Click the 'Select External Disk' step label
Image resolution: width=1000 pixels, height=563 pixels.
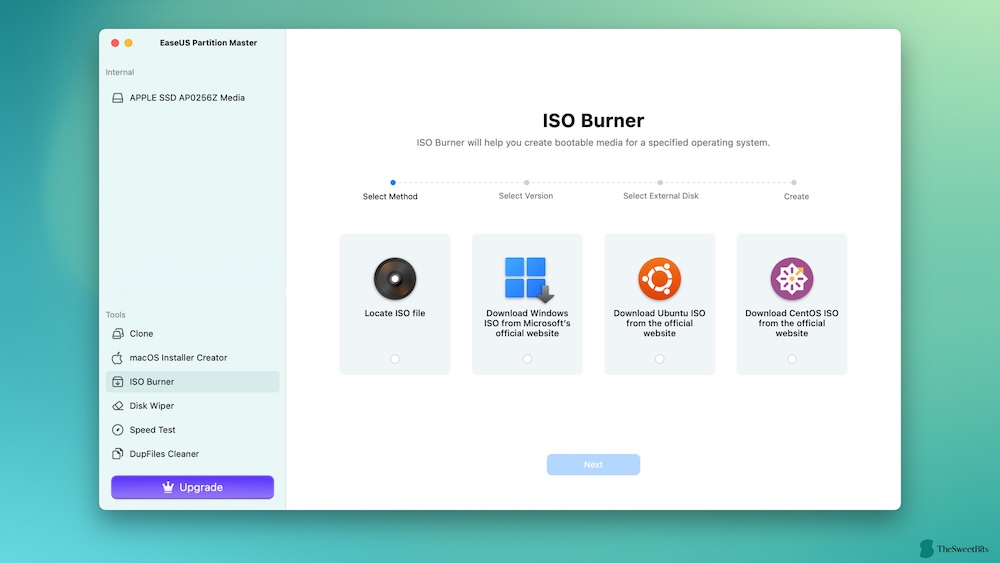coord(661,196)
